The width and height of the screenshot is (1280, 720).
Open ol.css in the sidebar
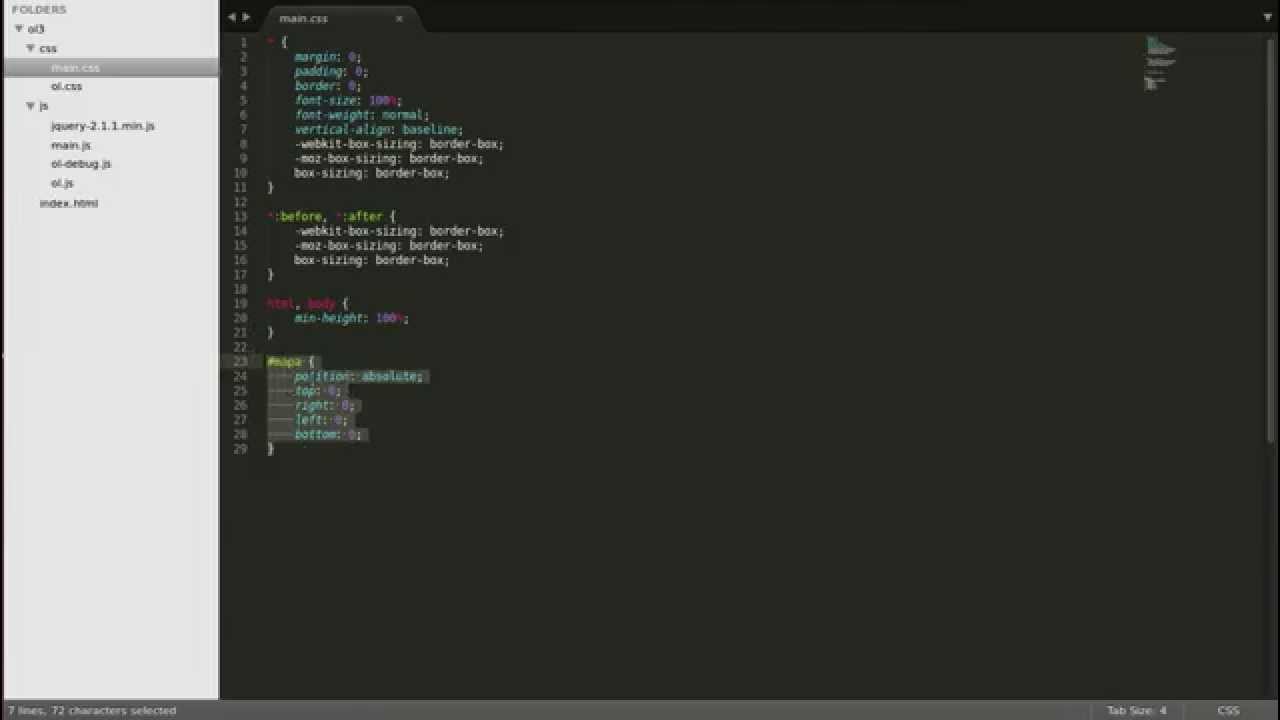(66, 86)
